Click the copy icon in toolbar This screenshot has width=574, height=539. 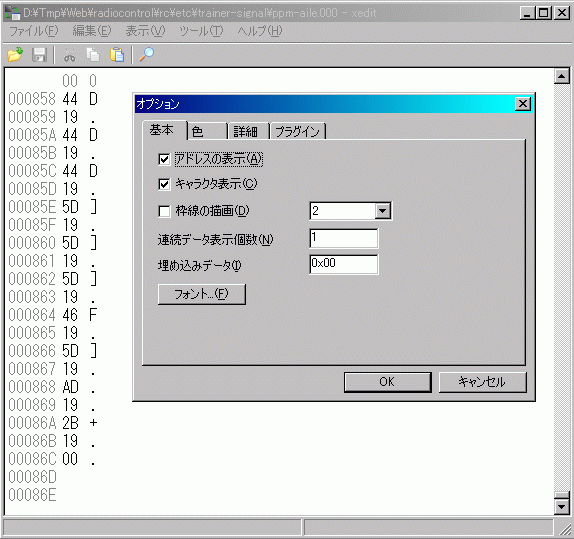pyautogui.click(x=93, y=55)
